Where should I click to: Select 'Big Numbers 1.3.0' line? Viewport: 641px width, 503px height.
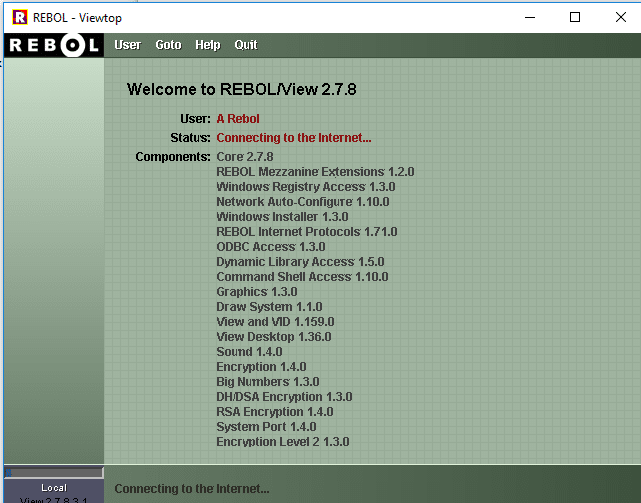268,382
